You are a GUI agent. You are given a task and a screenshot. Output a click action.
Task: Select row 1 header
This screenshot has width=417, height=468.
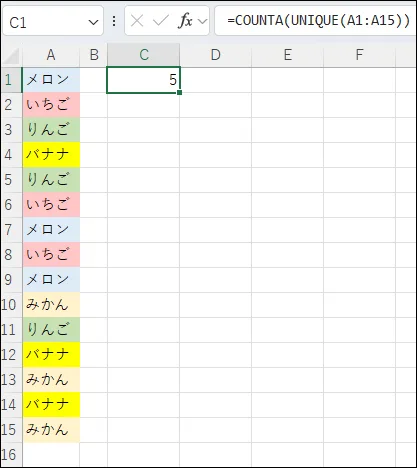point(11,80)
